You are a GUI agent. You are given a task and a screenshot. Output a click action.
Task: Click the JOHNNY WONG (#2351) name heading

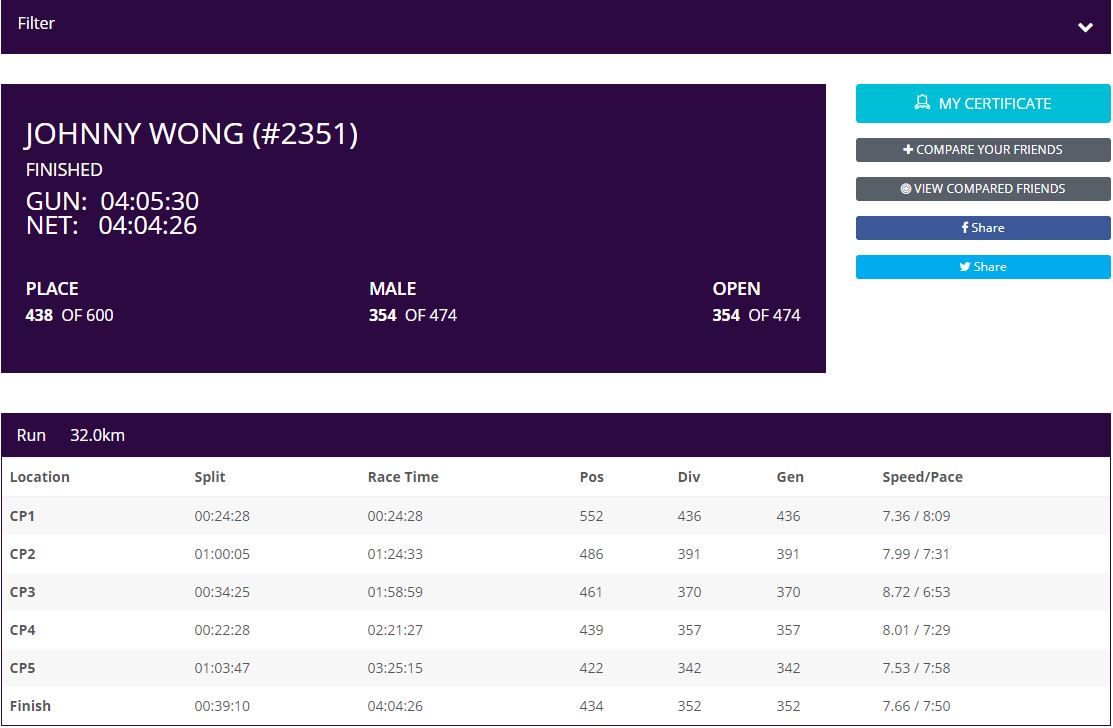coord(191,134)
